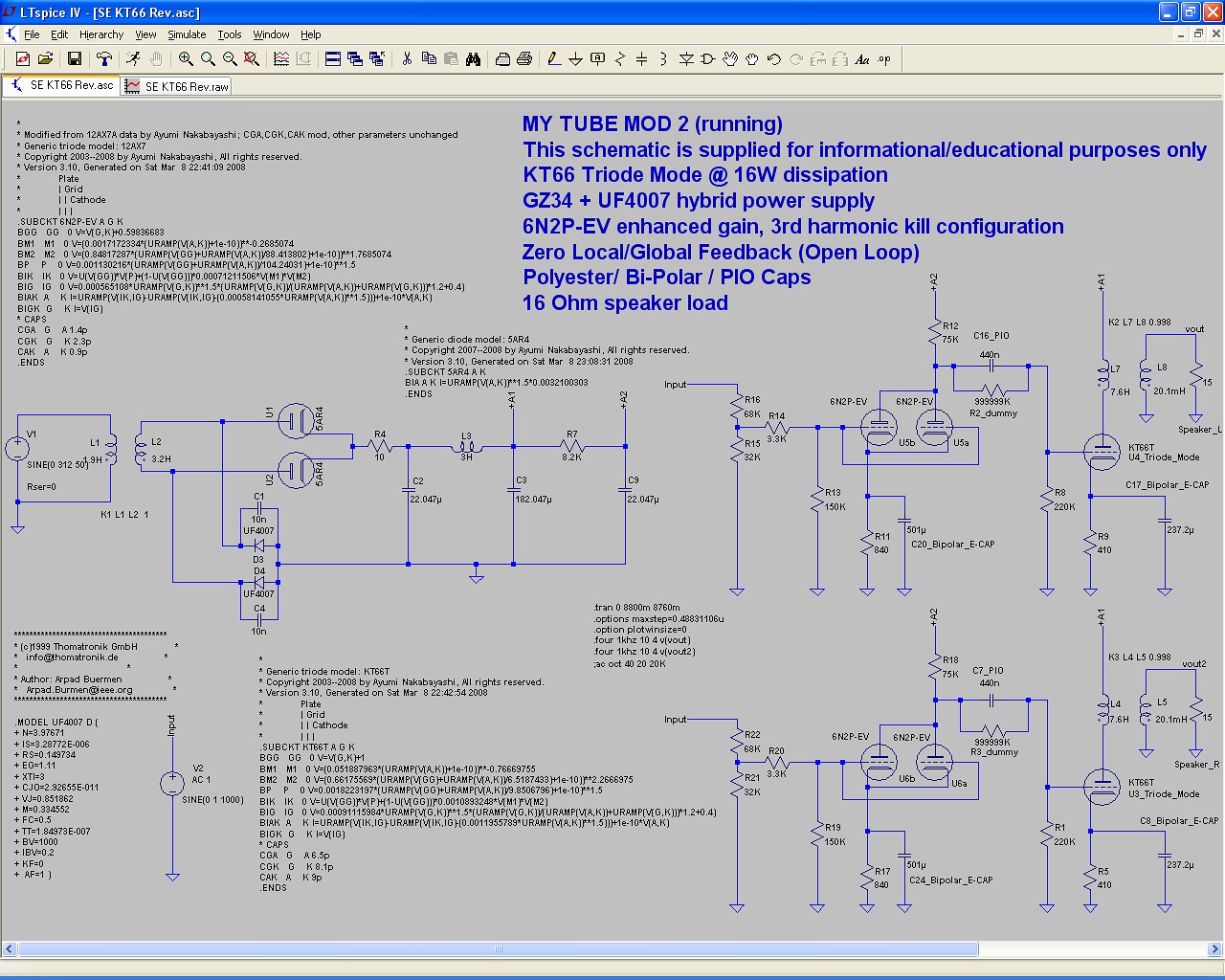Click the V2 AC voltage source symbol
1225x980 pixels.
coord(172,784)
